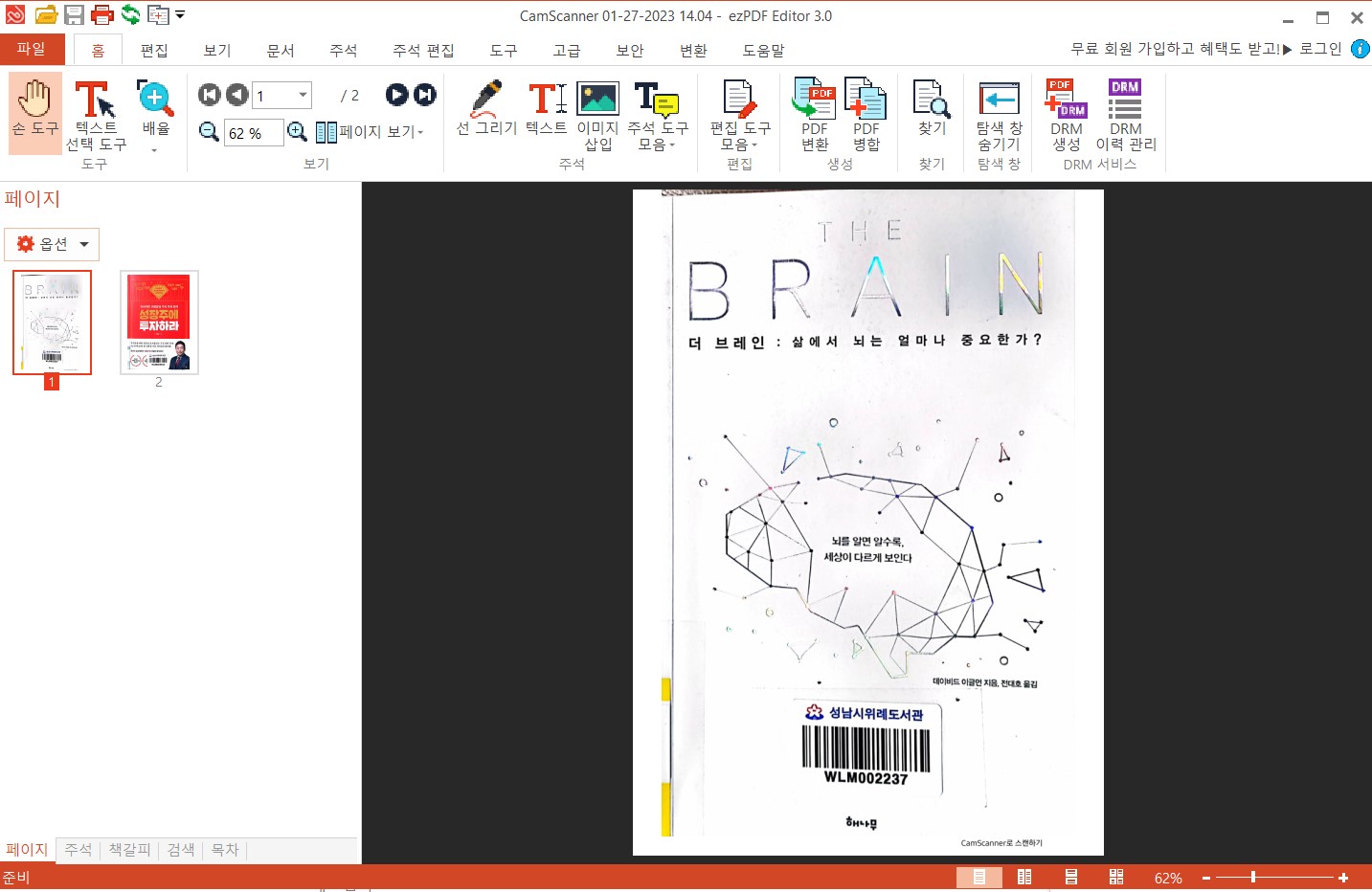The image size is (1372, 892).
Task: Click the zoom out magnifier icon
Action: pos(209,131)
